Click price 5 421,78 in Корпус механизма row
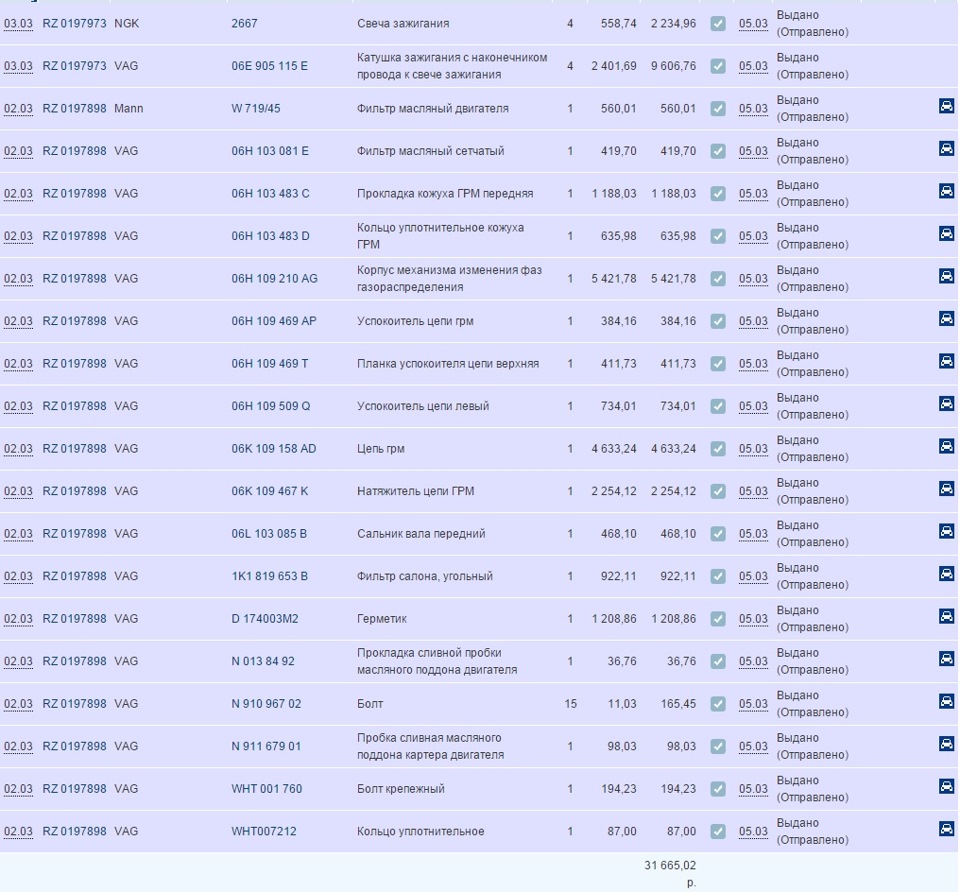The image size is (960, 892). [x=613, y=279]
